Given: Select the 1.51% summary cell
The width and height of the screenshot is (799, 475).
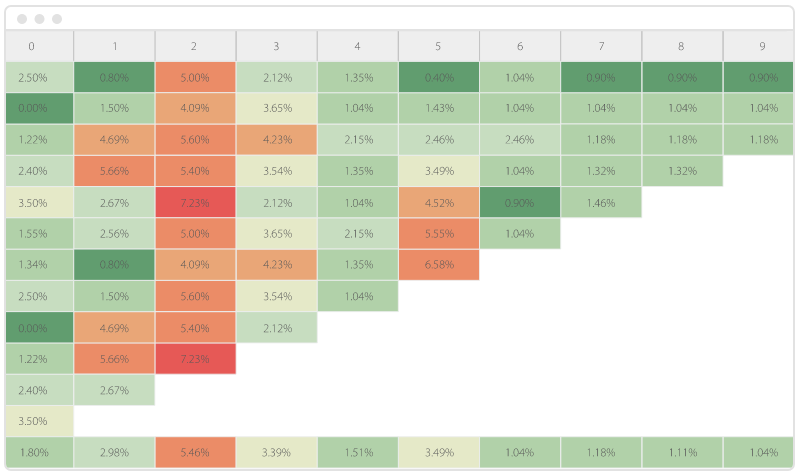Looking at the screenshot, I should 357,452.
